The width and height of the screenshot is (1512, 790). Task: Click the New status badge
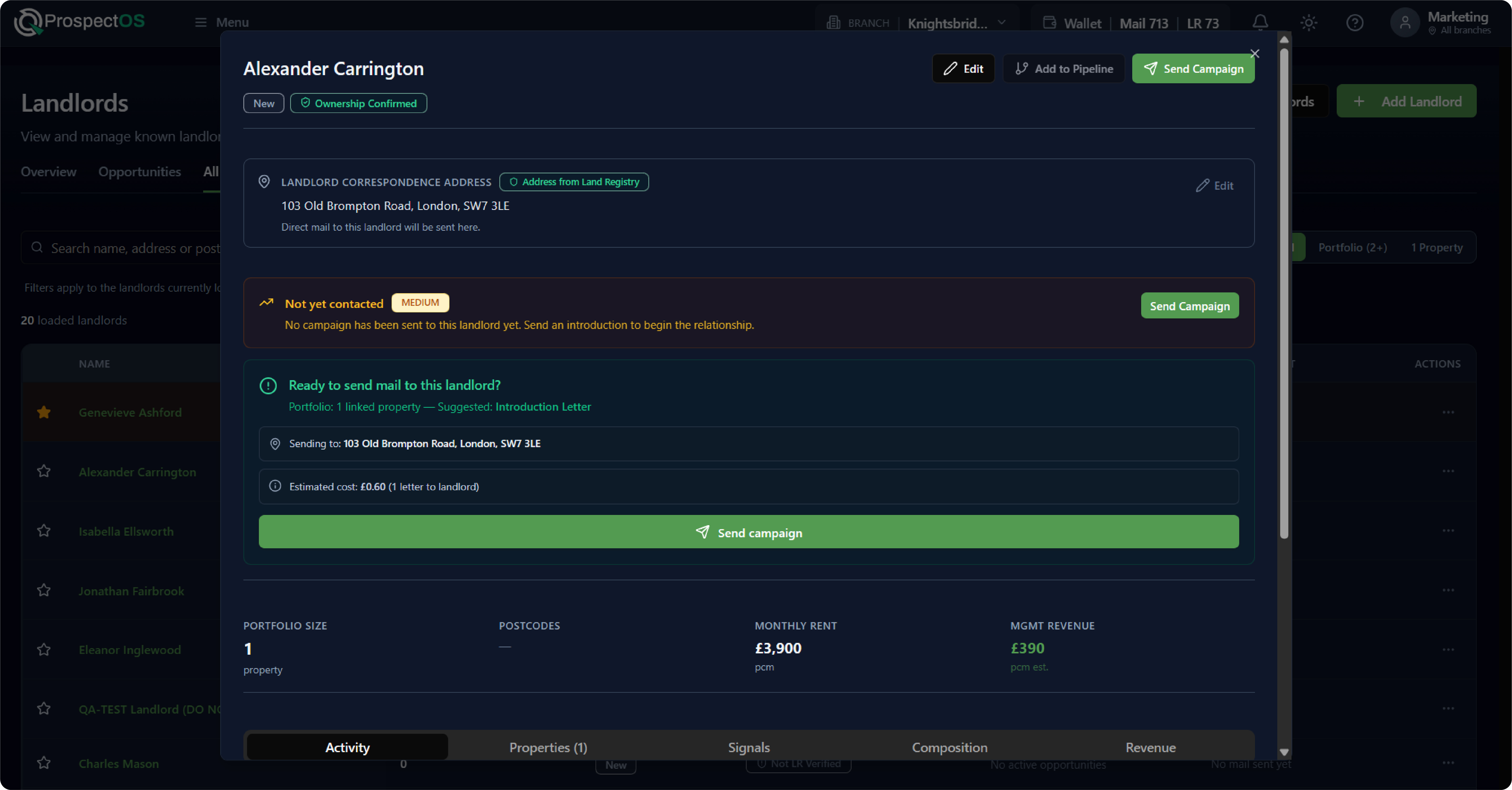(264, 103)
